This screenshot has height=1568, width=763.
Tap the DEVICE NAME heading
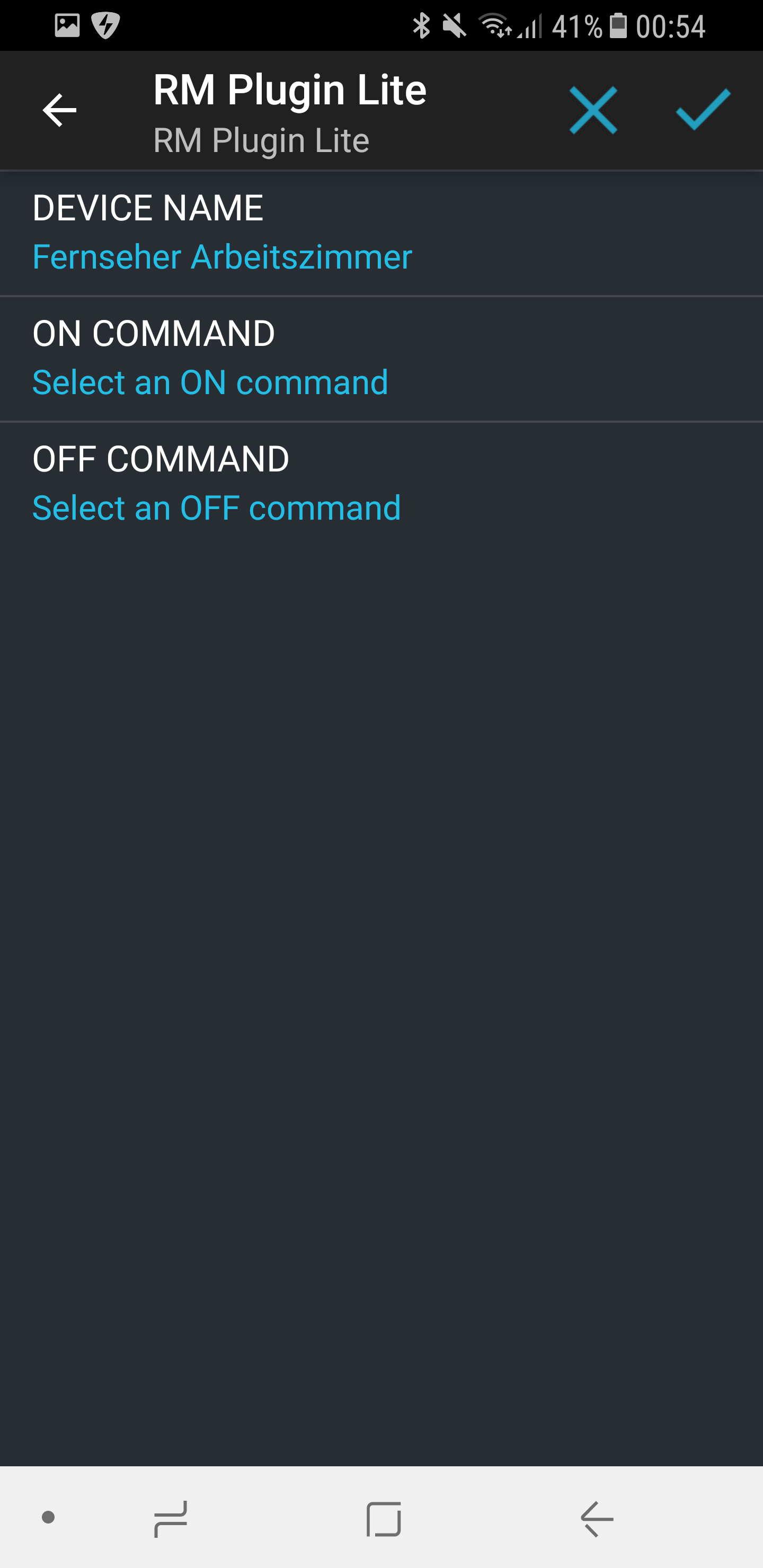point(148,208)
